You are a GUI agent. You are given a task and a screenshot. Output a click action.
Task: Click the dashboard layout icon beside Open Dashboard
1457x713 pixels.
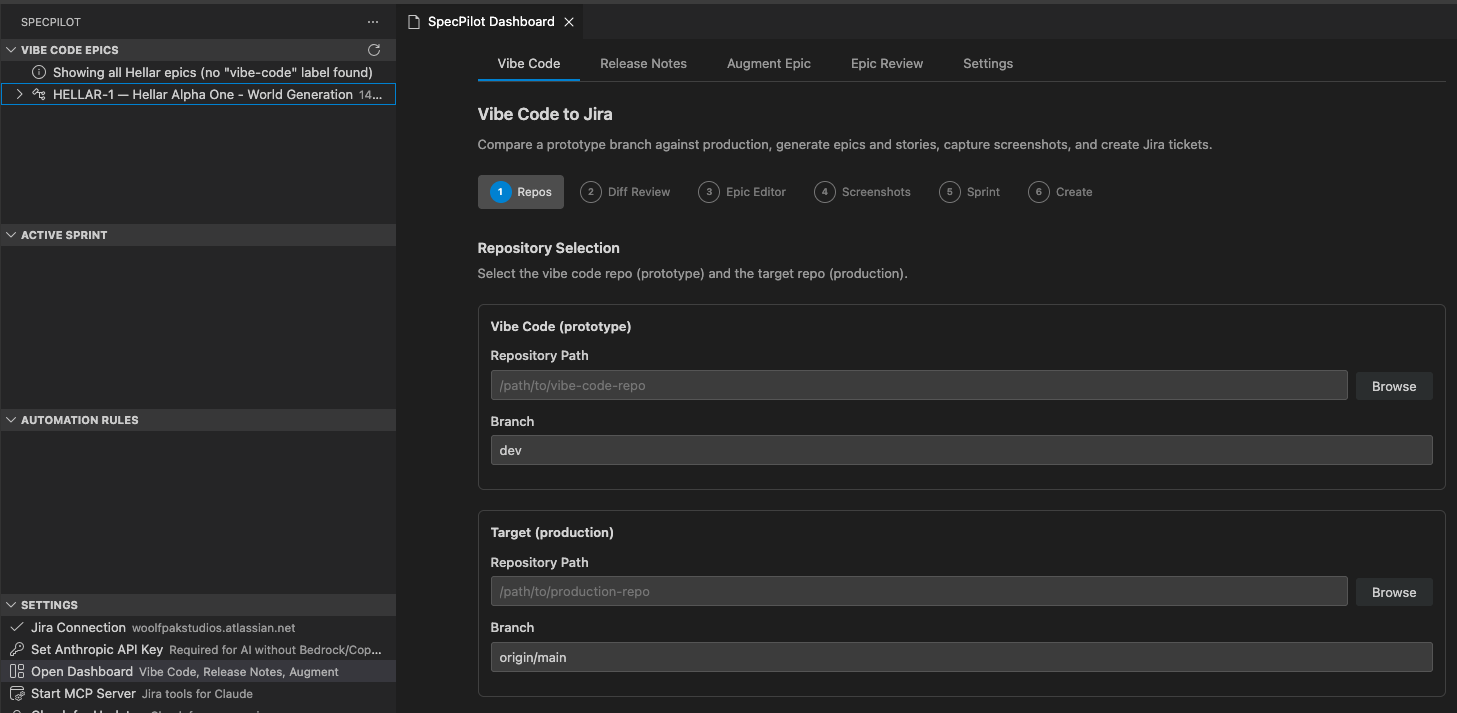pos(16,672)
